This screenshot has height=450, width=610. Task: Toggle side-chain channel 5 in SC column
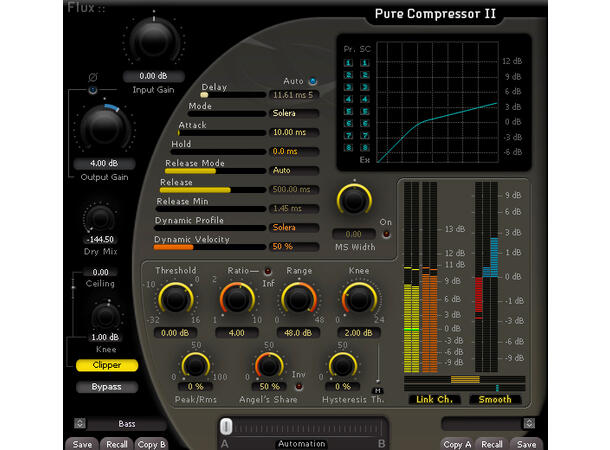click(365, 111)
